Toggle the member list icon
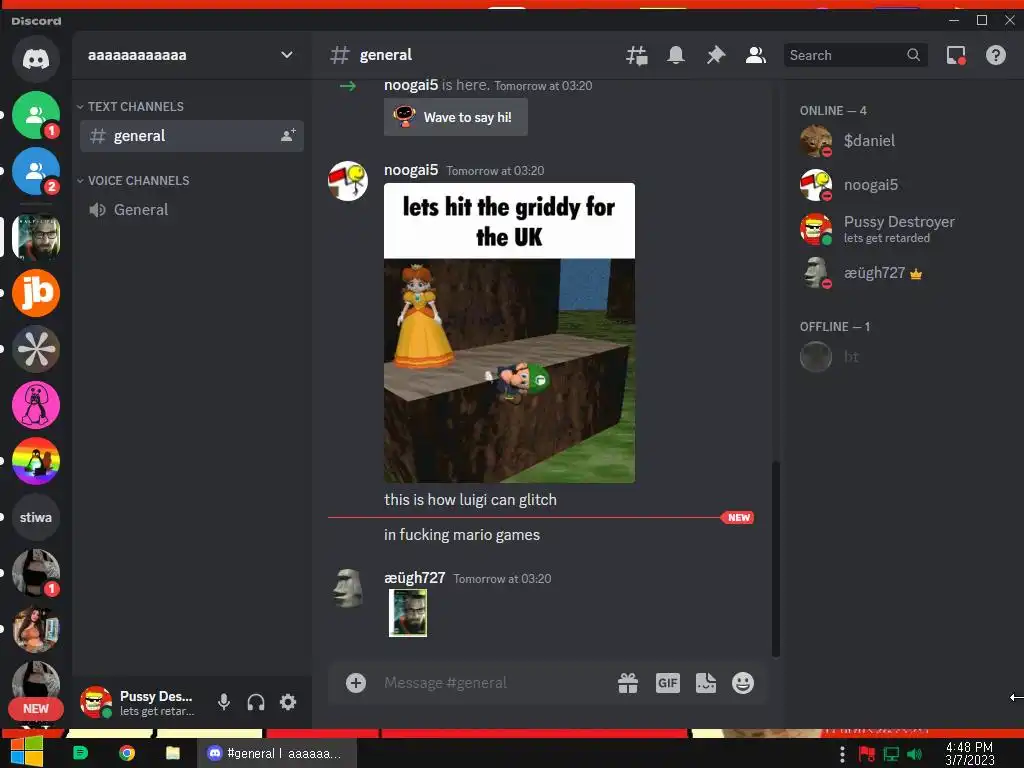Screen dimensions: 1024x768 coord(756,56)
